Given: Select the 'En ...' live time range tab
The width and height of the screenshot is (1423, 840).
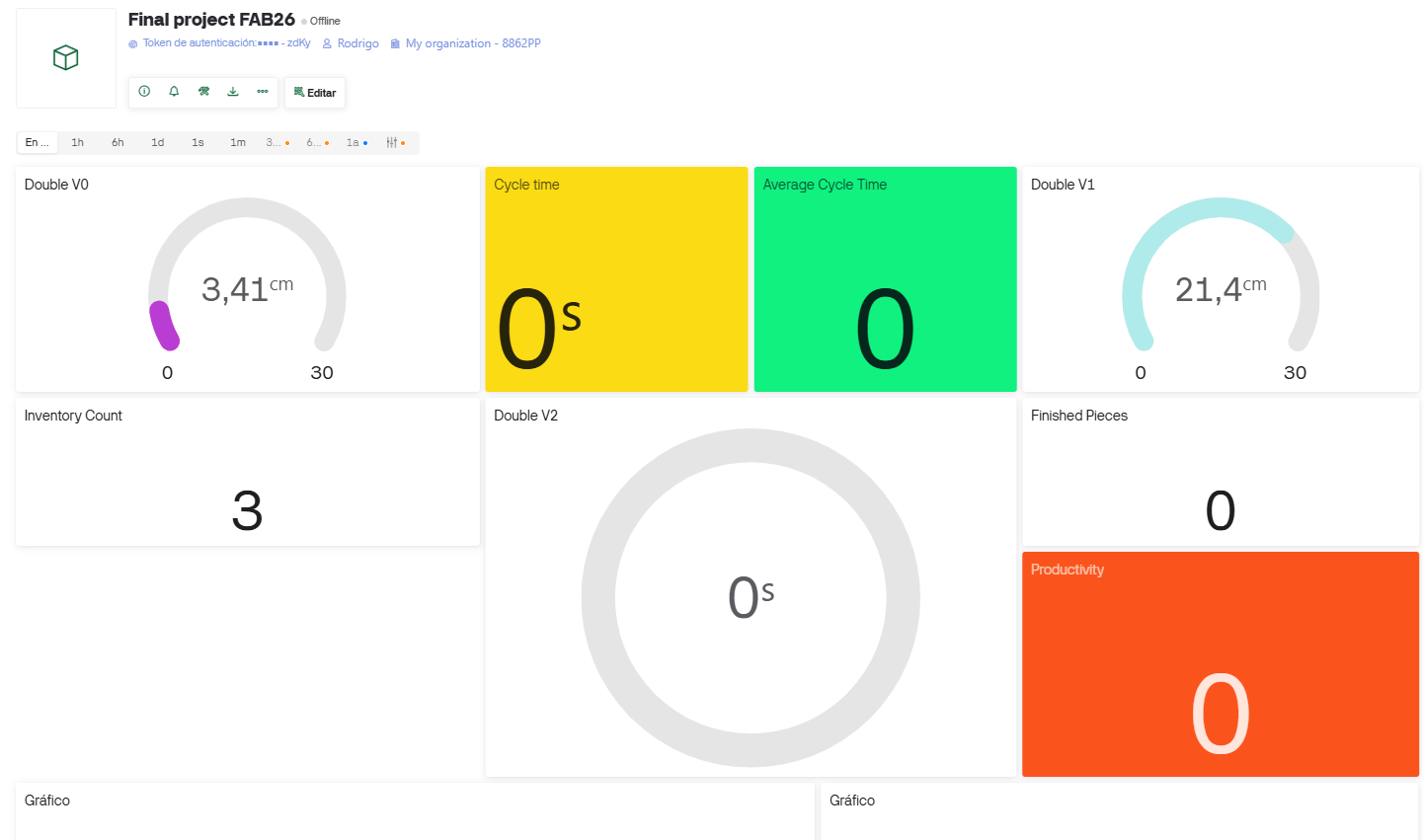Looking at the screenshot, I should click(38, 143).
